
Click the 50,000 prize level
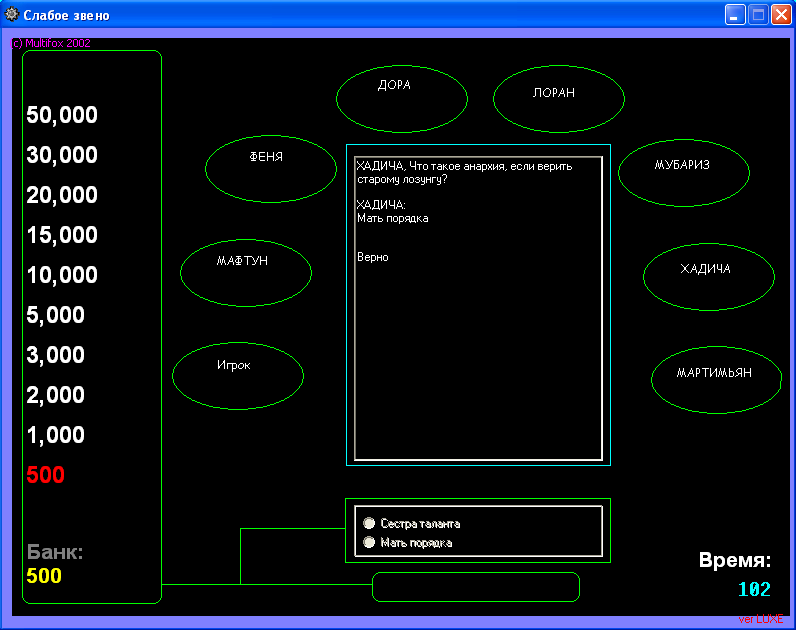(62, 115)
